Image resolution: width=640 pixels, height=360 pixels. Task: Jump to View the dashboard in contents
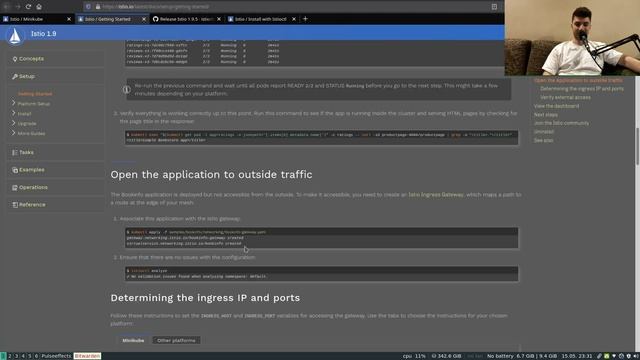556,106
